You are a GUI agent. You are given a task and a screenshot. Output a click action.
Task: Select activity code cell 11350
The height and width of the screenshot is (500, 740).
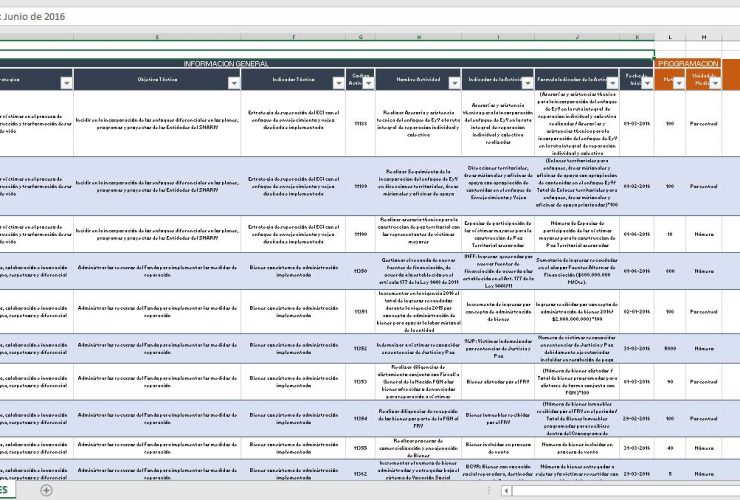[361, 271]
